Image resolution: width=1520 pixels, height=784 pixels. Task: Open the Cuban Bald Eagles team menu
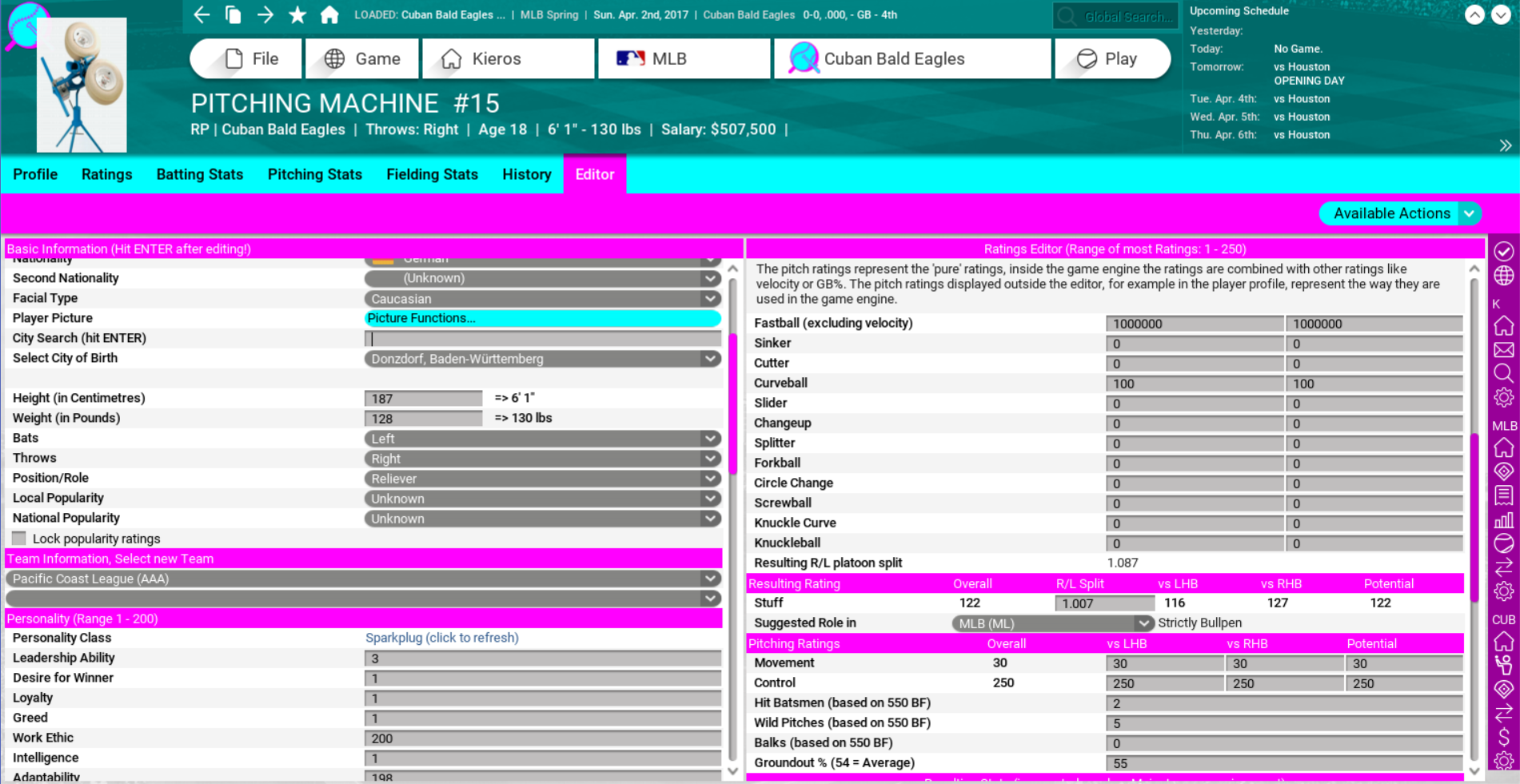(x=912, y=58)
